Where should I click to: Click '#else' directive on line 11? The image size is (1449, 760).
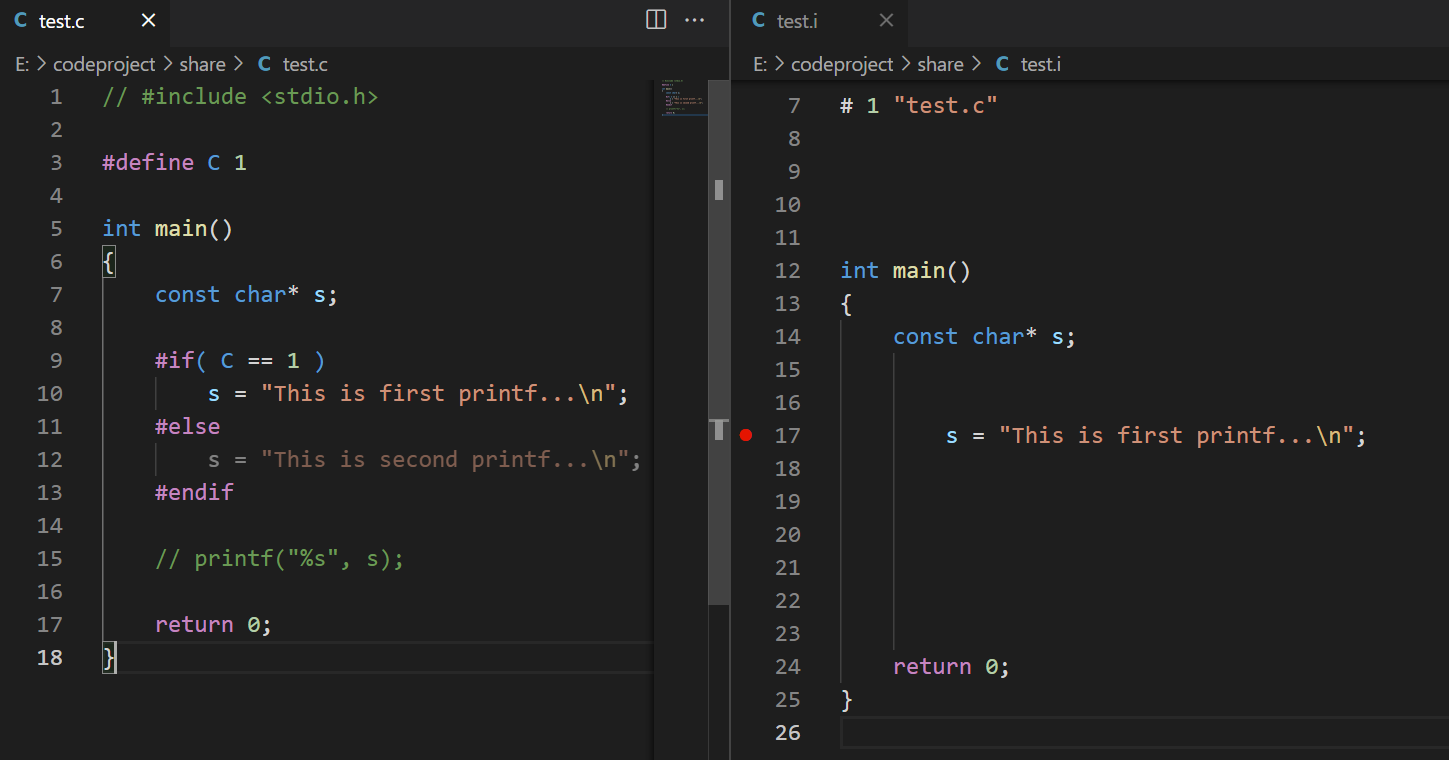coord(187,427)
